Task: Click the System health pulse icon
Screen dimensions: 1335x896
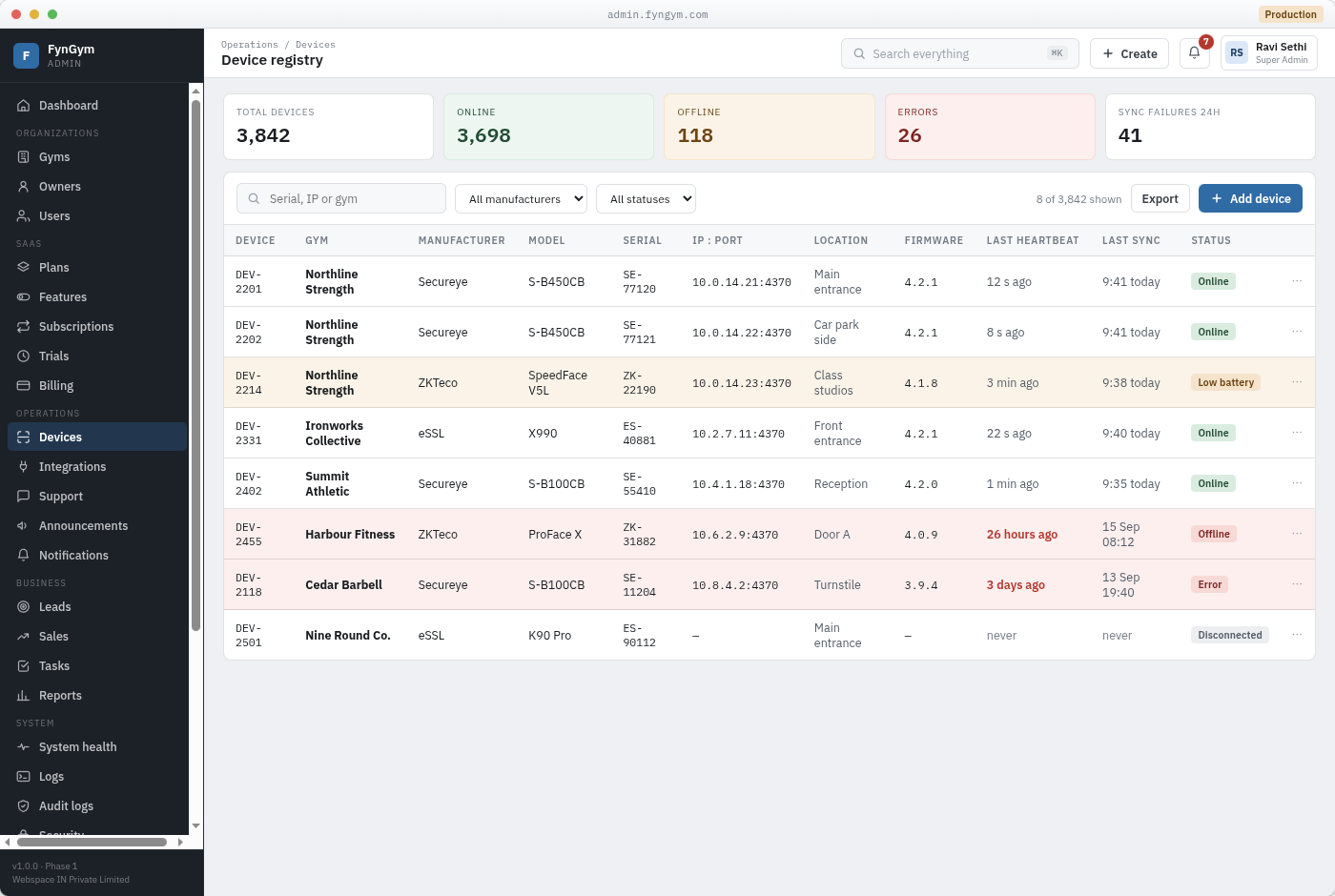Action: (x=24, y=747)
